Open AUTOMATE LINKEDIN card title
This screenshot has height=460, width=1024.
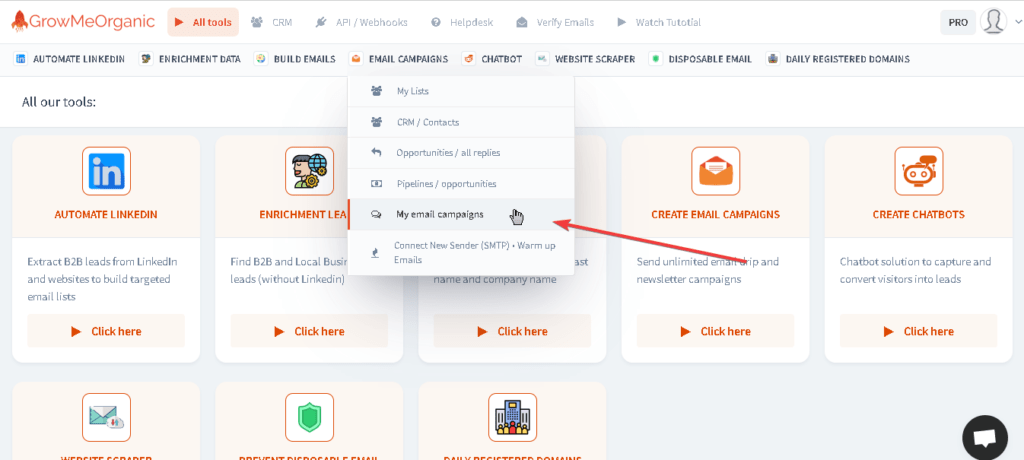106,214
